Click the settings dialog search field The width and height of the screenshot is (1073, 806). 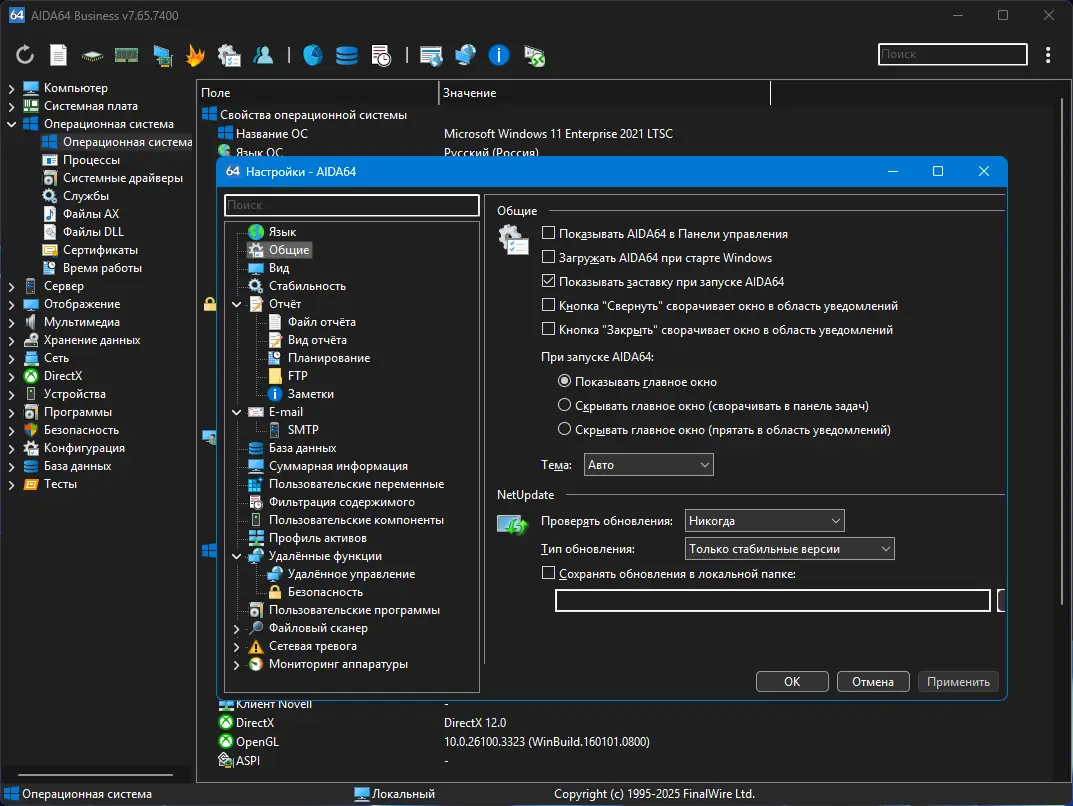352,205
